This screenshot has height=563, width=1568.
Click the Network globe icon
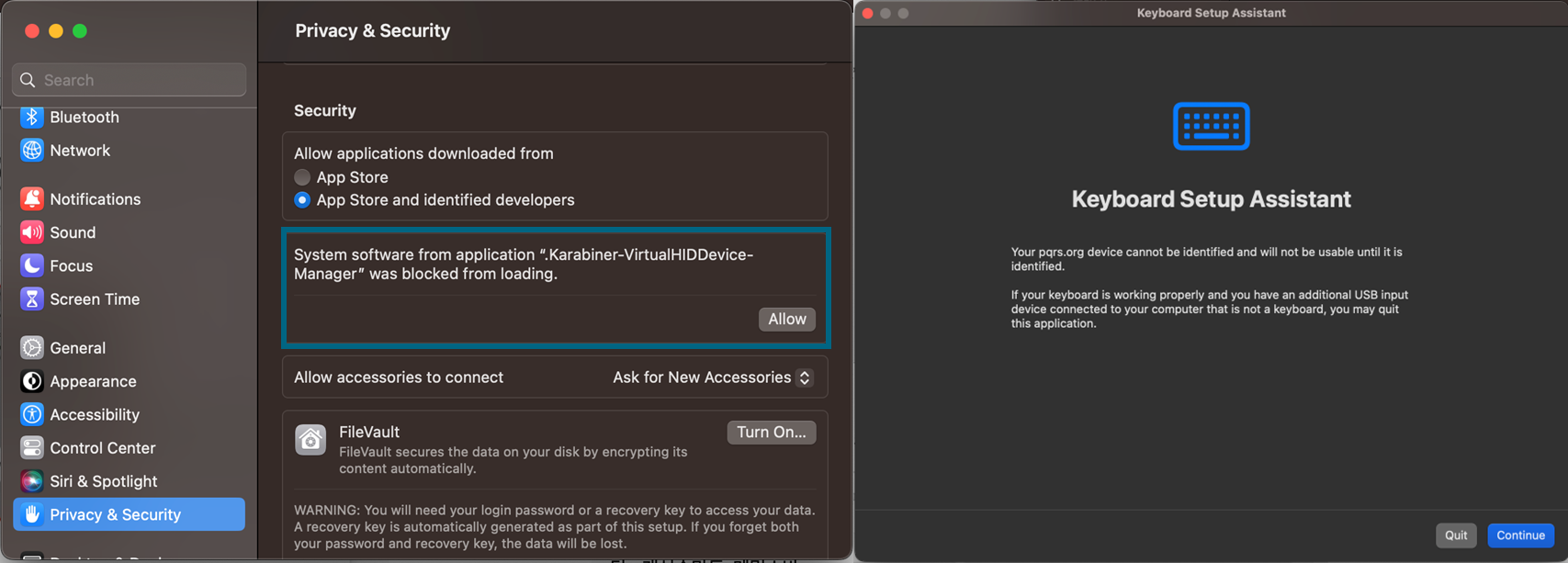click(32, 150)
